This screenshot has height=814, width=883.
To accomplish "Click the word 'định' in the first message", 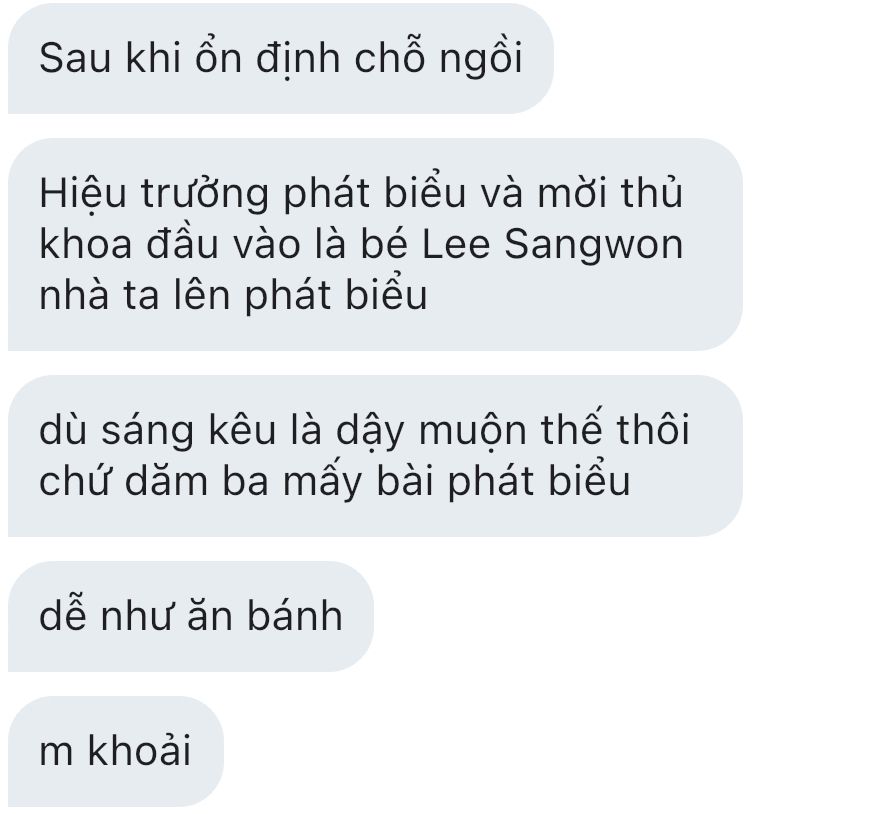I will point(298,58).
